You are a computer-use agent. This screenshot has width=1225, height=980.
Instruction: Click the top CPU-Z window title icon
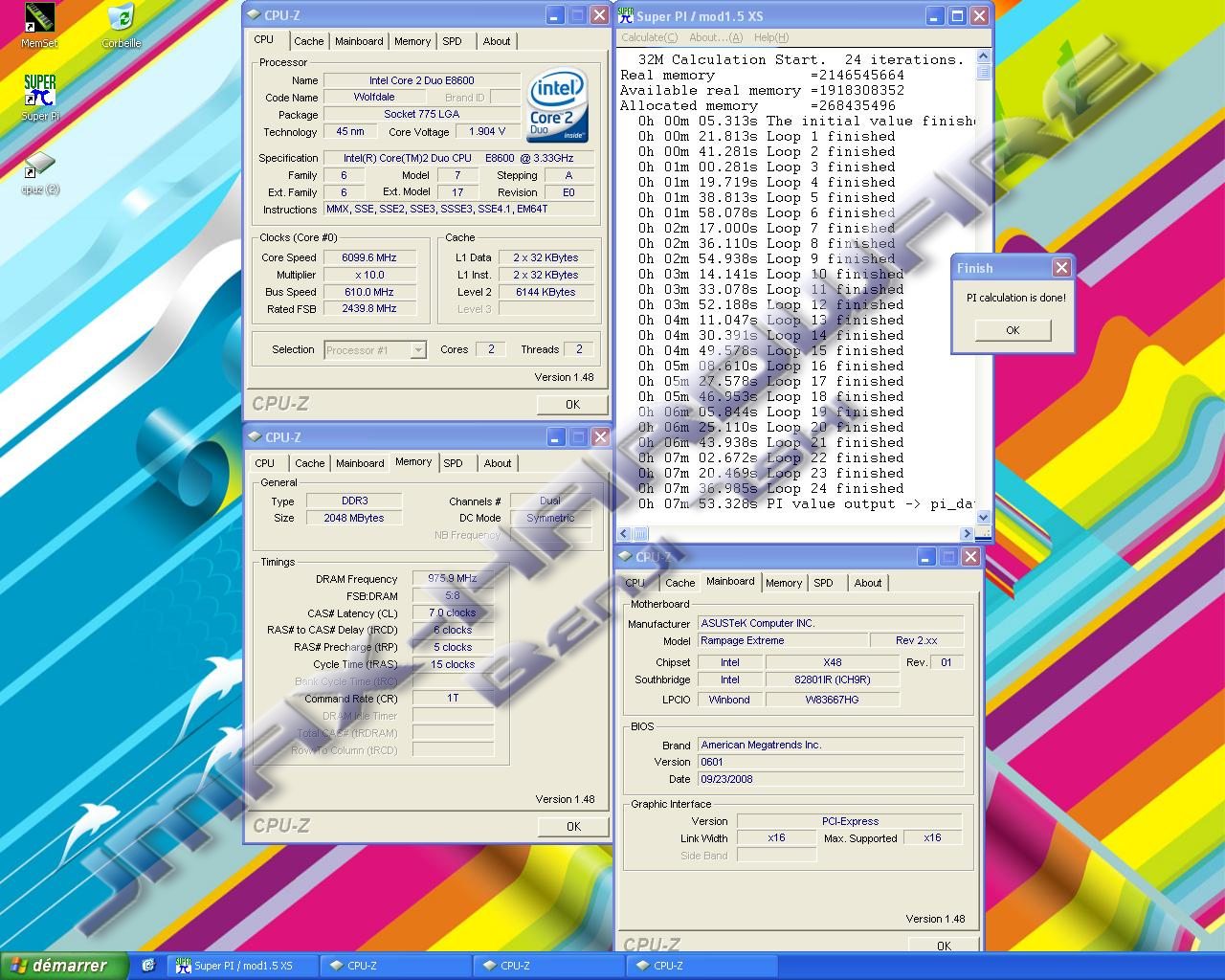tap(255, 15)
